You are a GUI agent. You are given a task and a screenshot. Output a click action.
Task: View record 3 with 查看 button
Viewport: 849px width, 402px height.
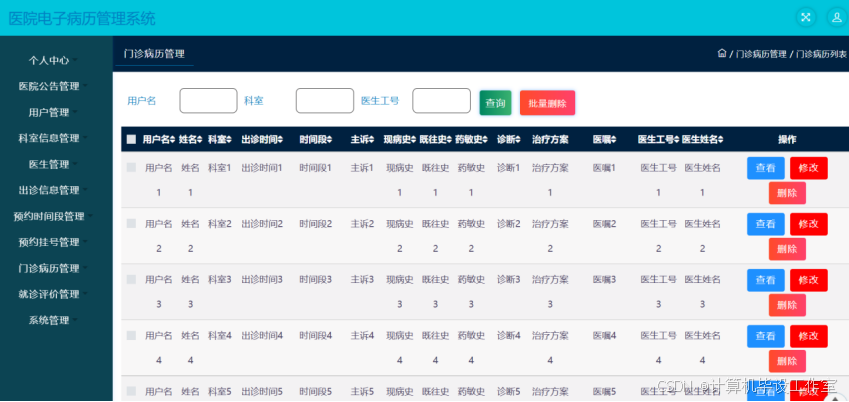(x=766, y=280)
